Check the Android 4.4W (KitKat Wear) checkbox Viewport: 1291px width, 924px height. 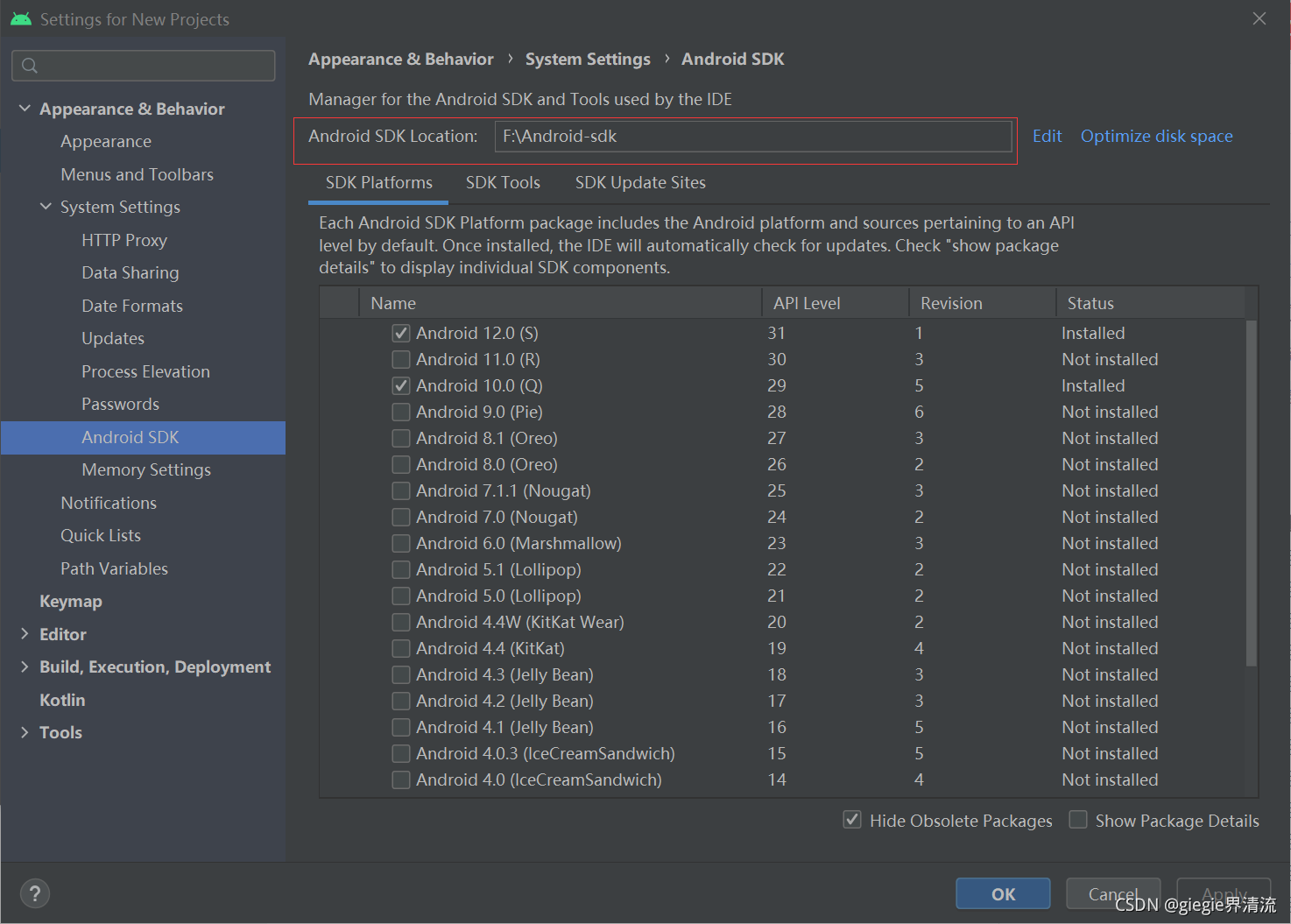coord(401,623)
